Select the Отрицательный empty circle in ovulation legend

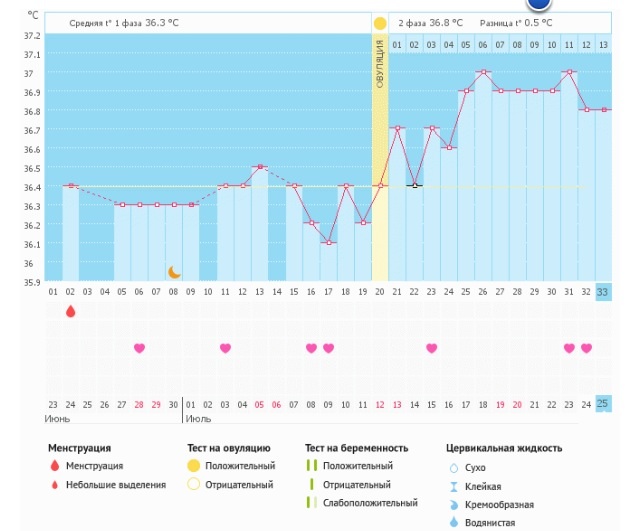[x=193, y=485]
